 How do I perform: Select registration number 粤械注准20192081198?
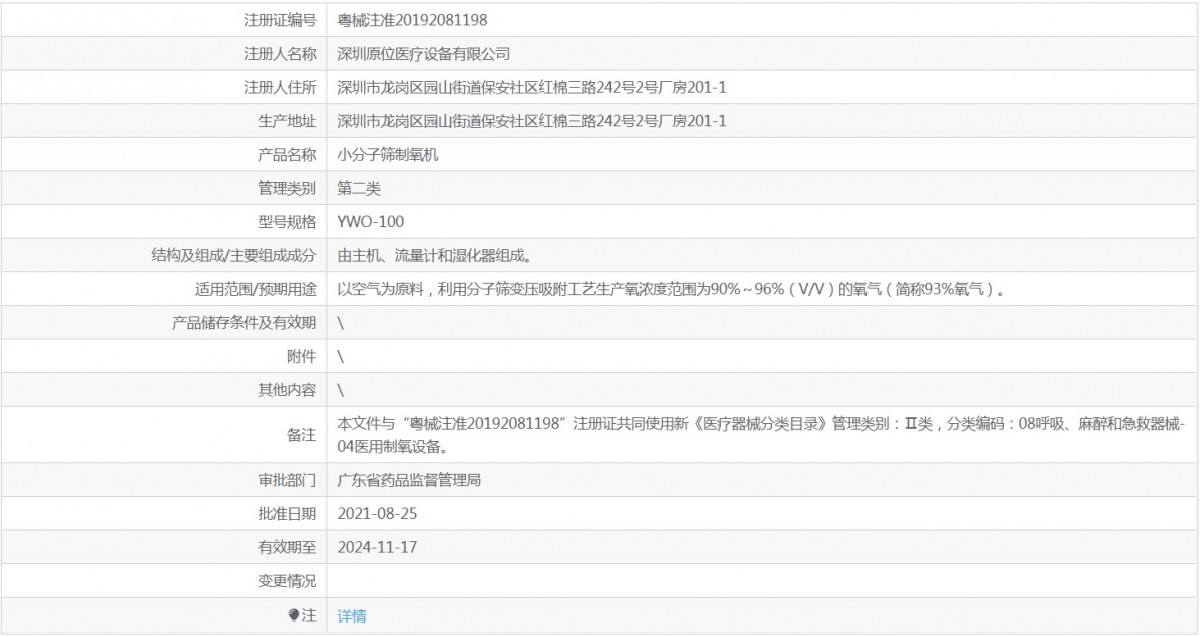pyautogui.click(x=413, y=19)
